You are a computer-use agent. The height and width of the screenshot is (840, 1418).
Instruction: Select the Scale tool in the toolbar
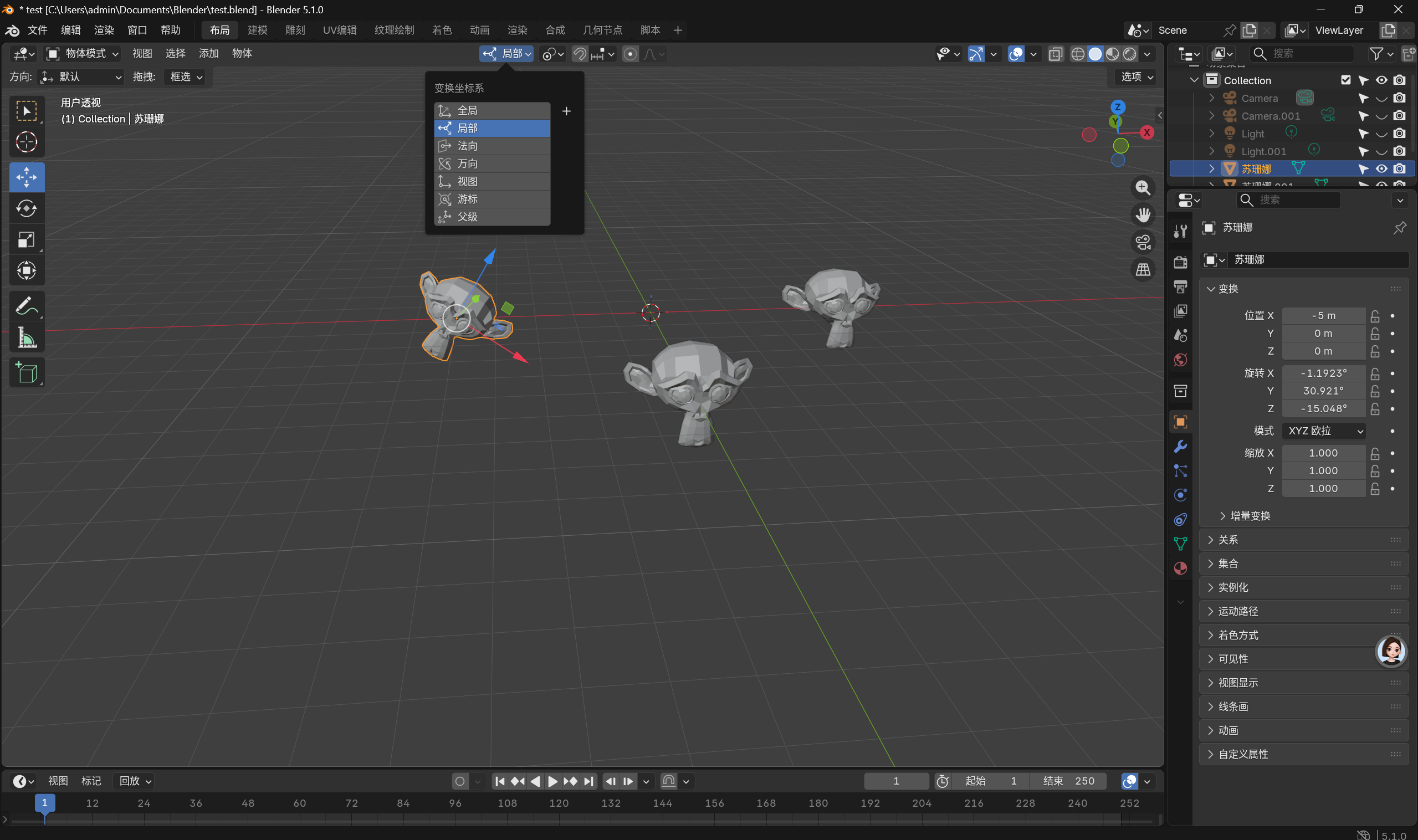tap(27, 239)
